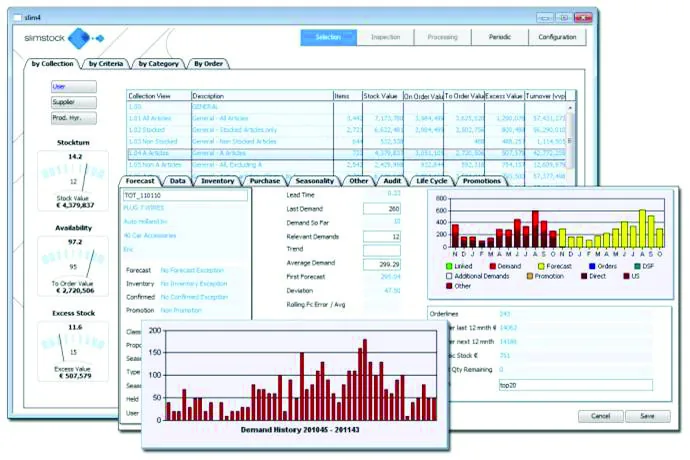Click the Orders blue legend swatch
The width and height of the screenshot is (690, 460).
[592, 266]
